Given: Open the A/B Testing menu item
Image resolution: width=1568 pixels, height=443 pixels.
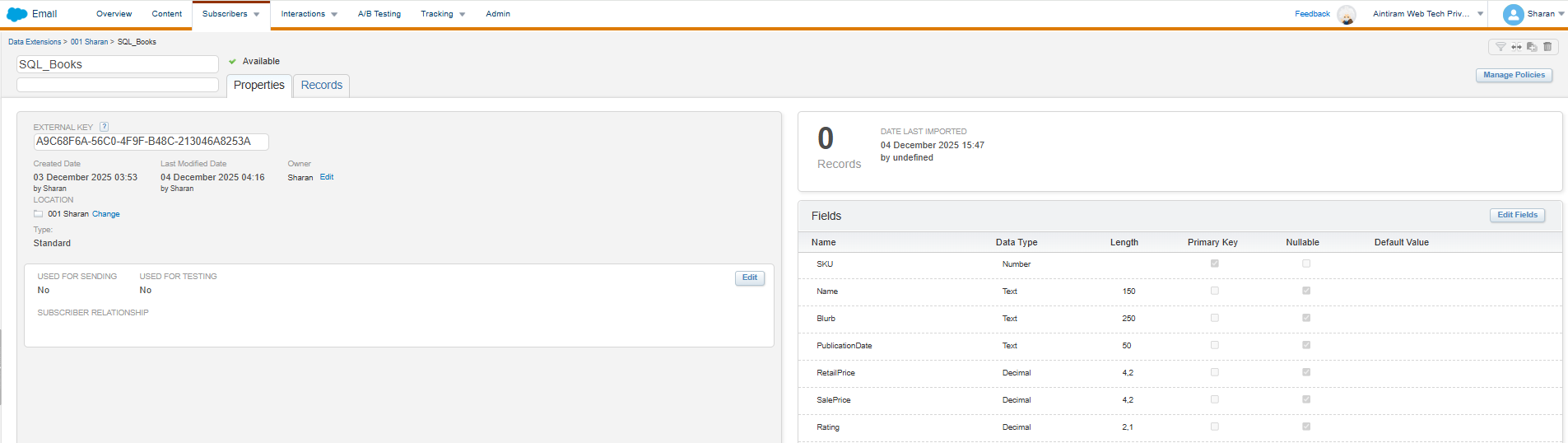Looking at the screenshot, I should (379, 14).
